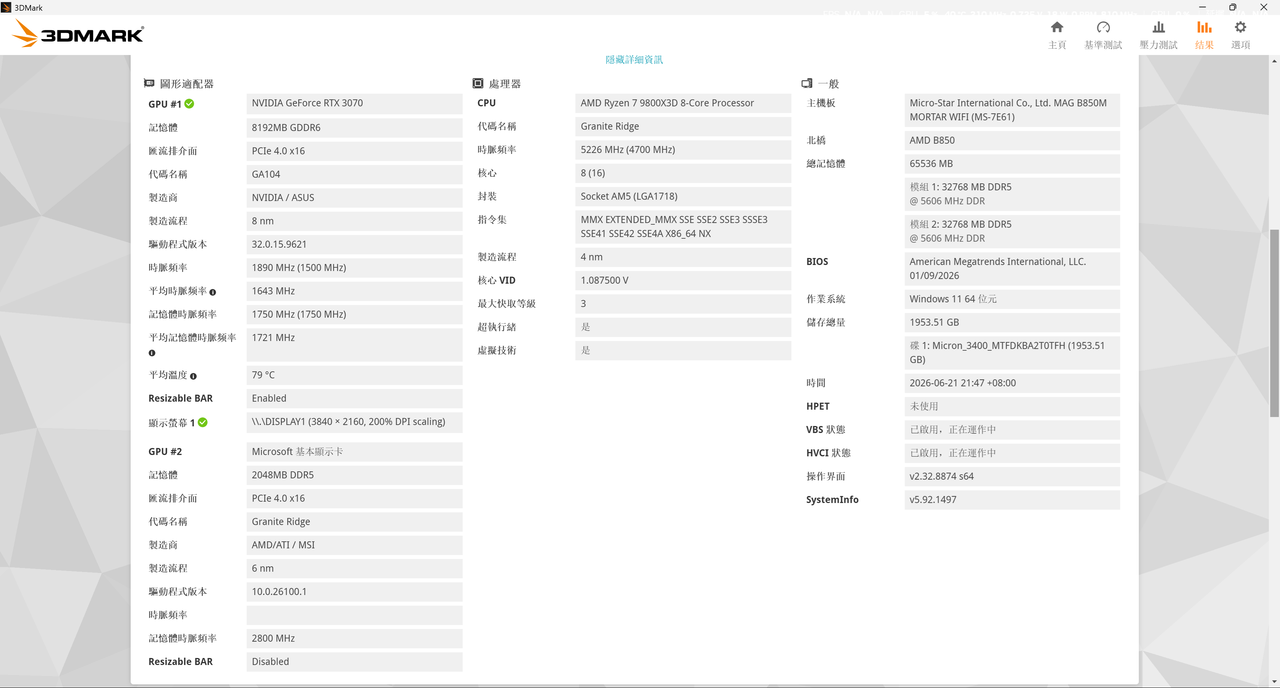Click the Micro-Star motherboard value

pyautogui.click(x=1012, y=110)
